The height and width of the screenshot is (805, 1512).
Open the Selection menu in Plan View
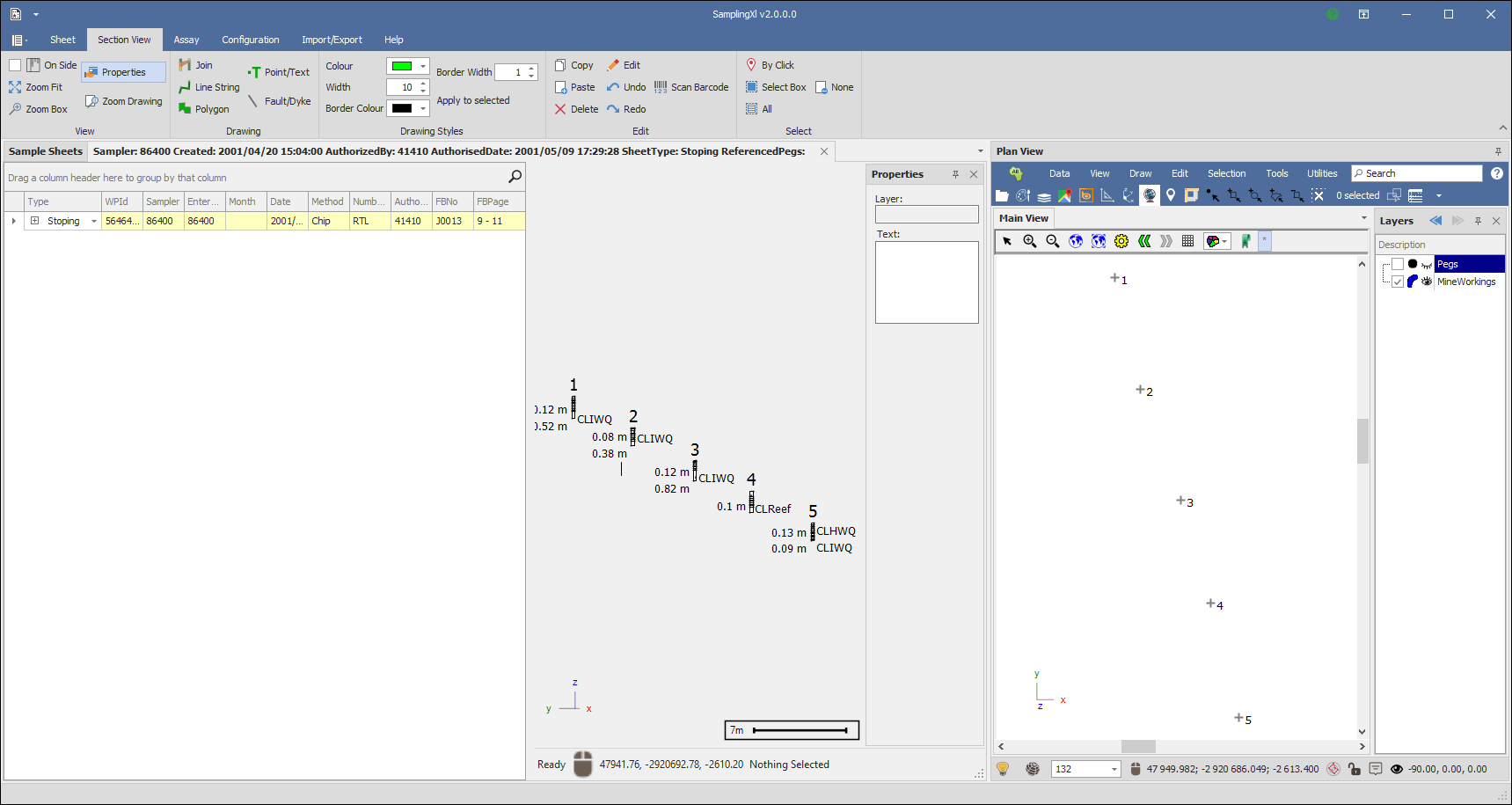(1225, 173)
